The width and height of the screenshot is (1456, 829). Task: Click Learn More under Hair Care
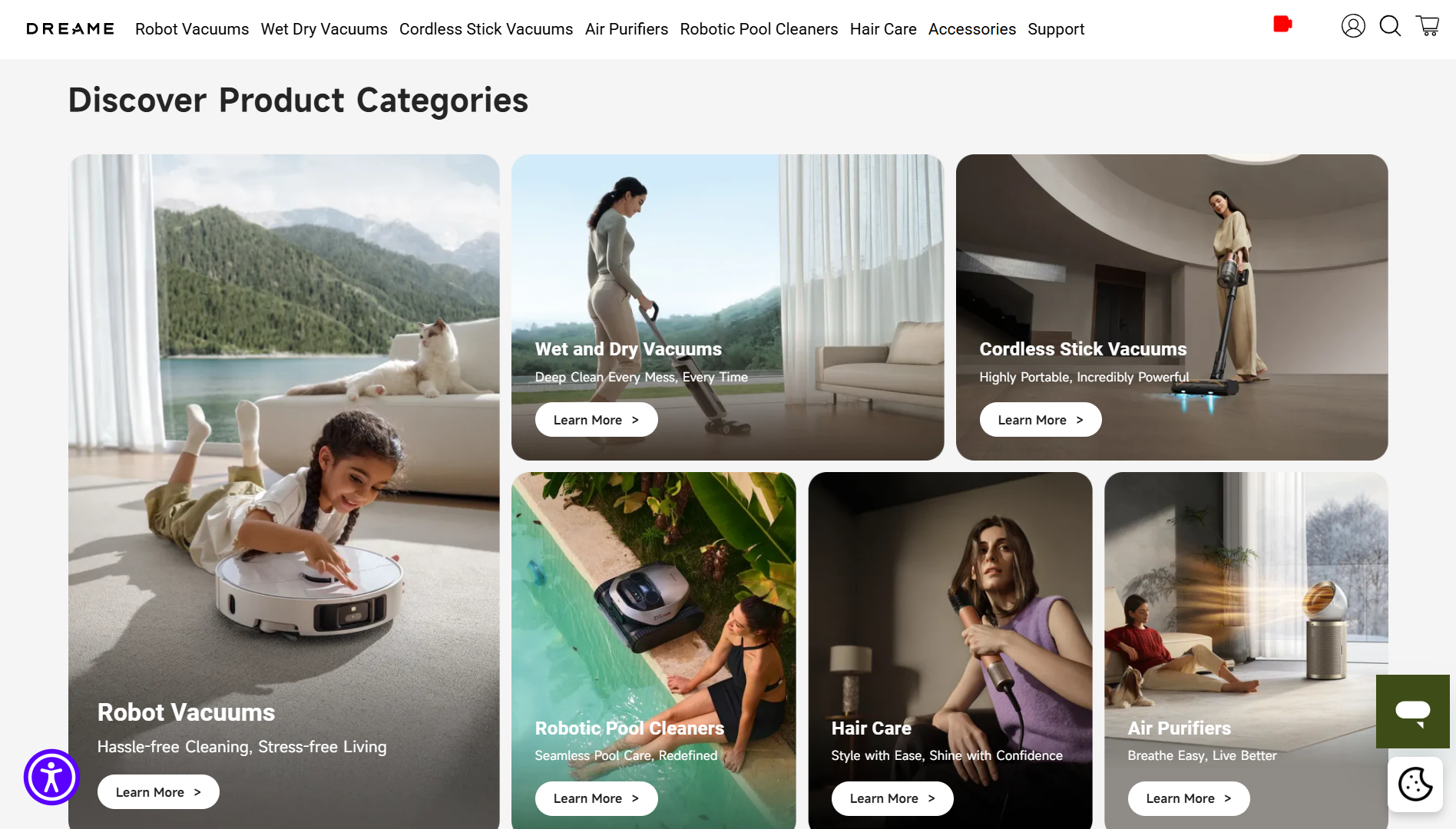point(892,798)
